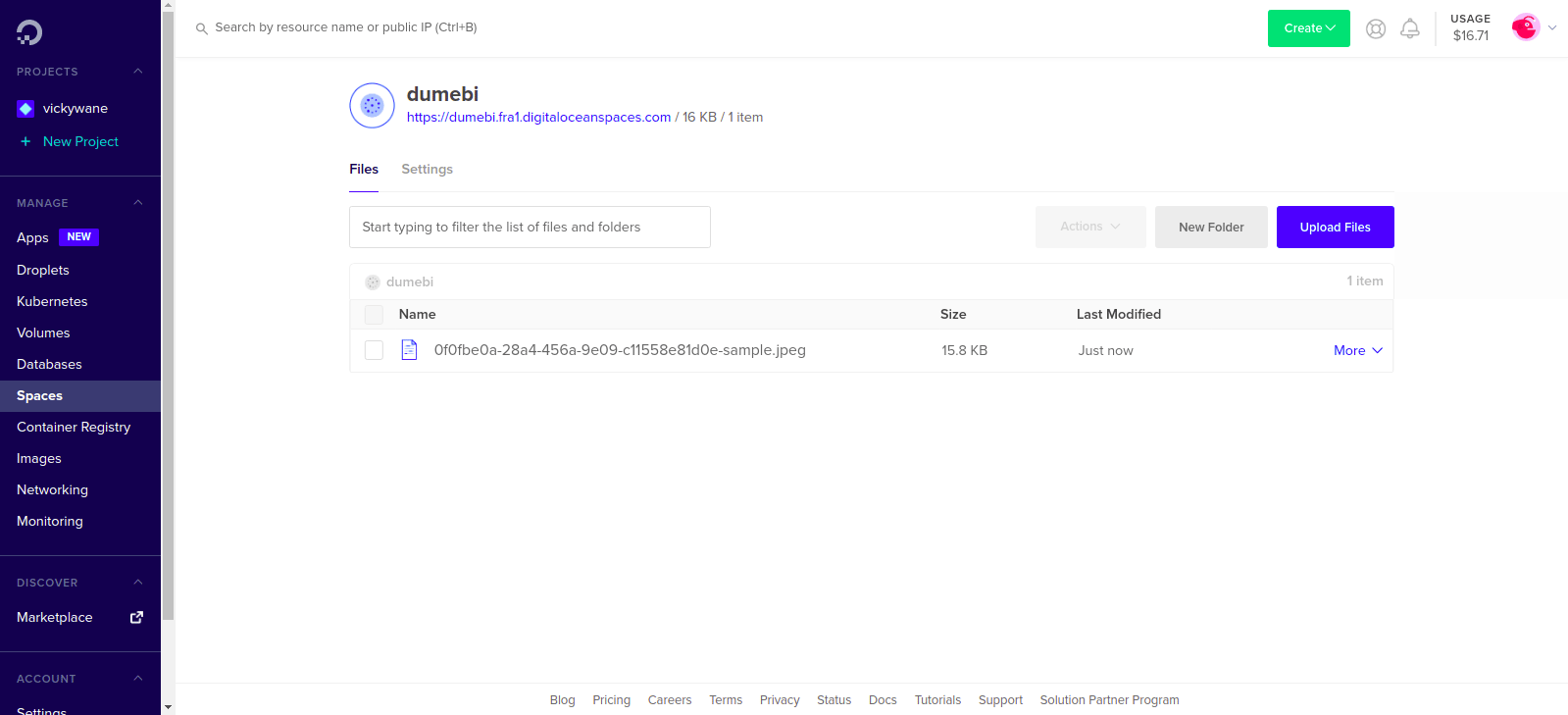Go to Droplets
This screenshot has width=1568, height=715.
click(x=43, y=270)
